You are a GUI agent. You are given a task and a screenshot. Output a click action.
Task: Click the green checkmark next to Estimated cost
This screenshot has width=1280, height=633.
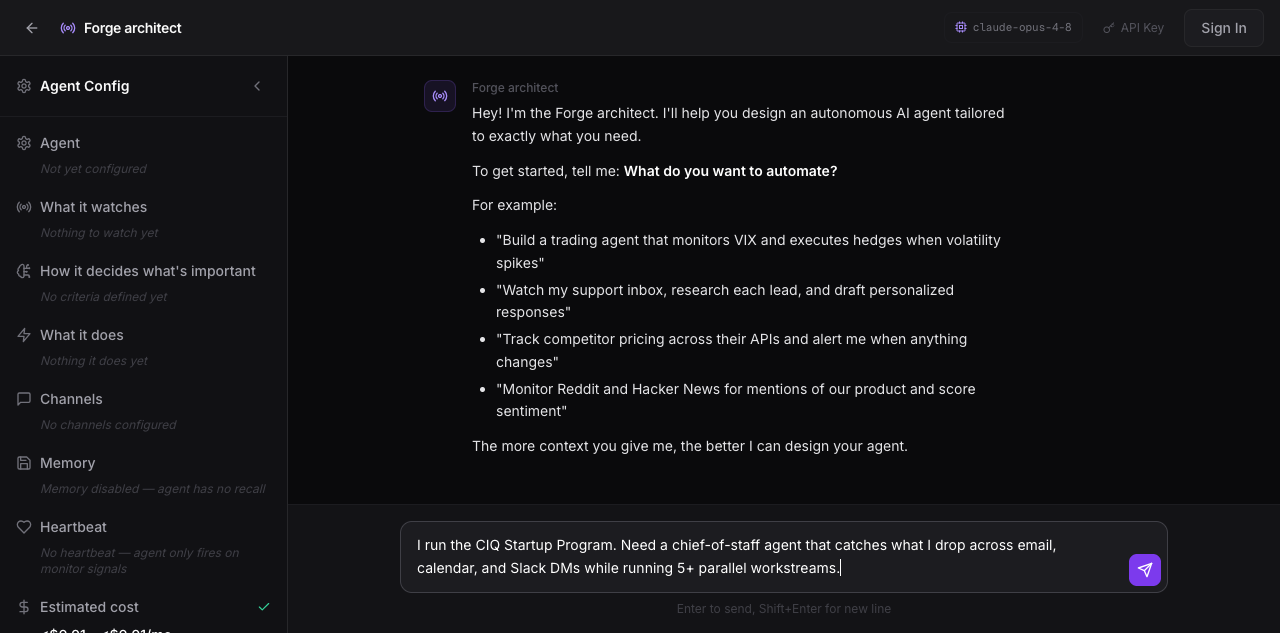point(264,607)
